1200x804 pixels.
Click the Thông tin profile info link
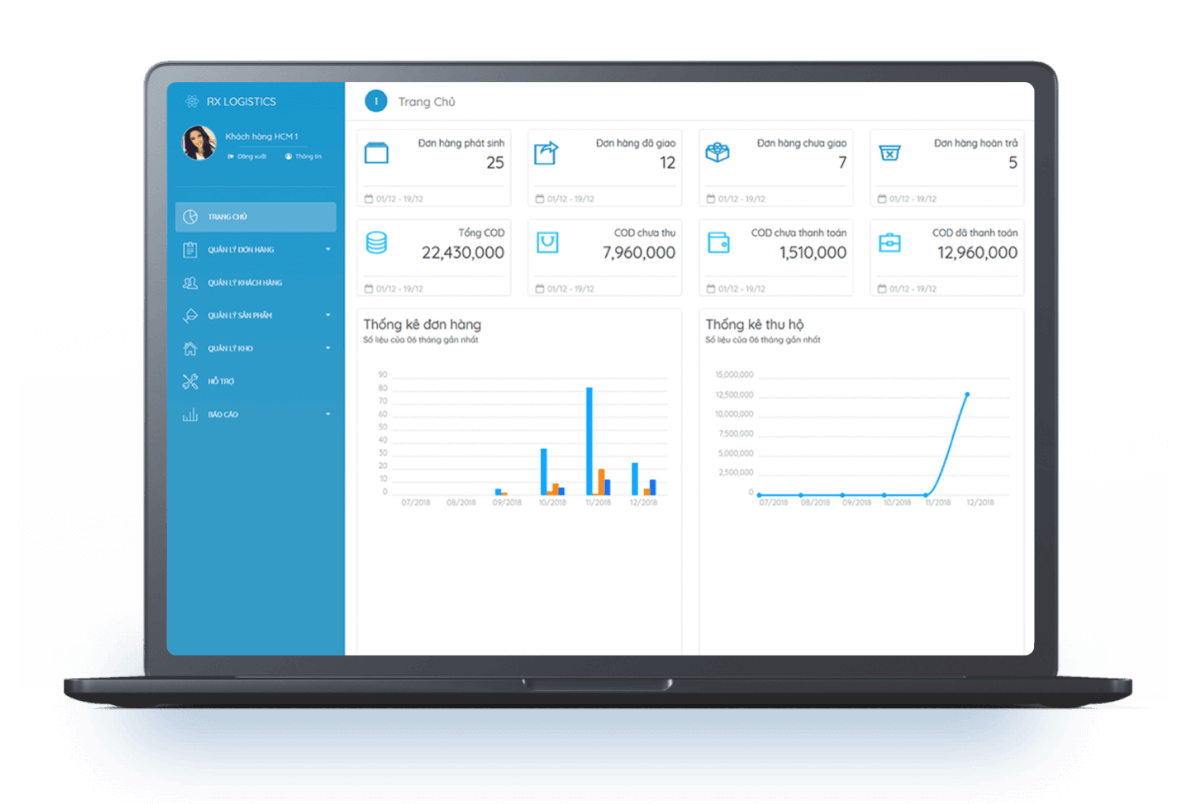304,157
